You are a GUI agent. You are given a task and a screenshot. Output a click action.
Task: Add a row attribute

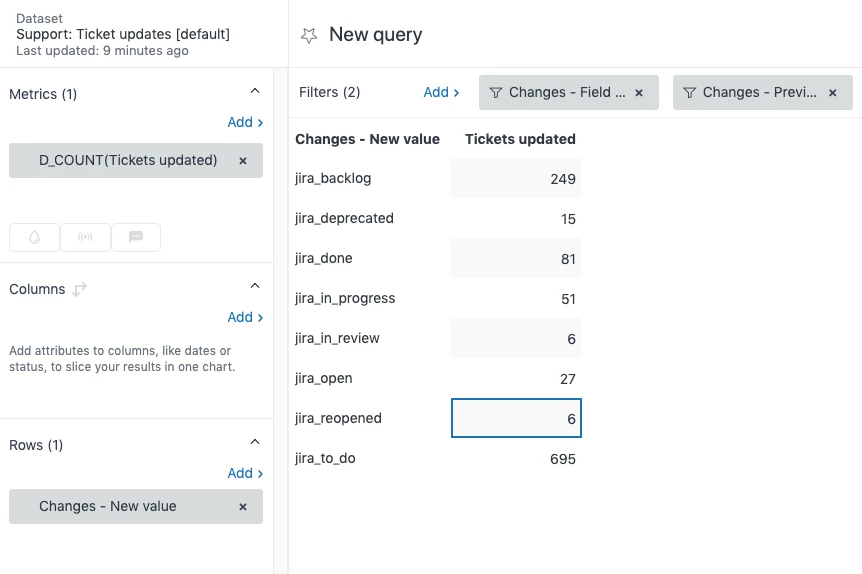click(x=245, y=473)
